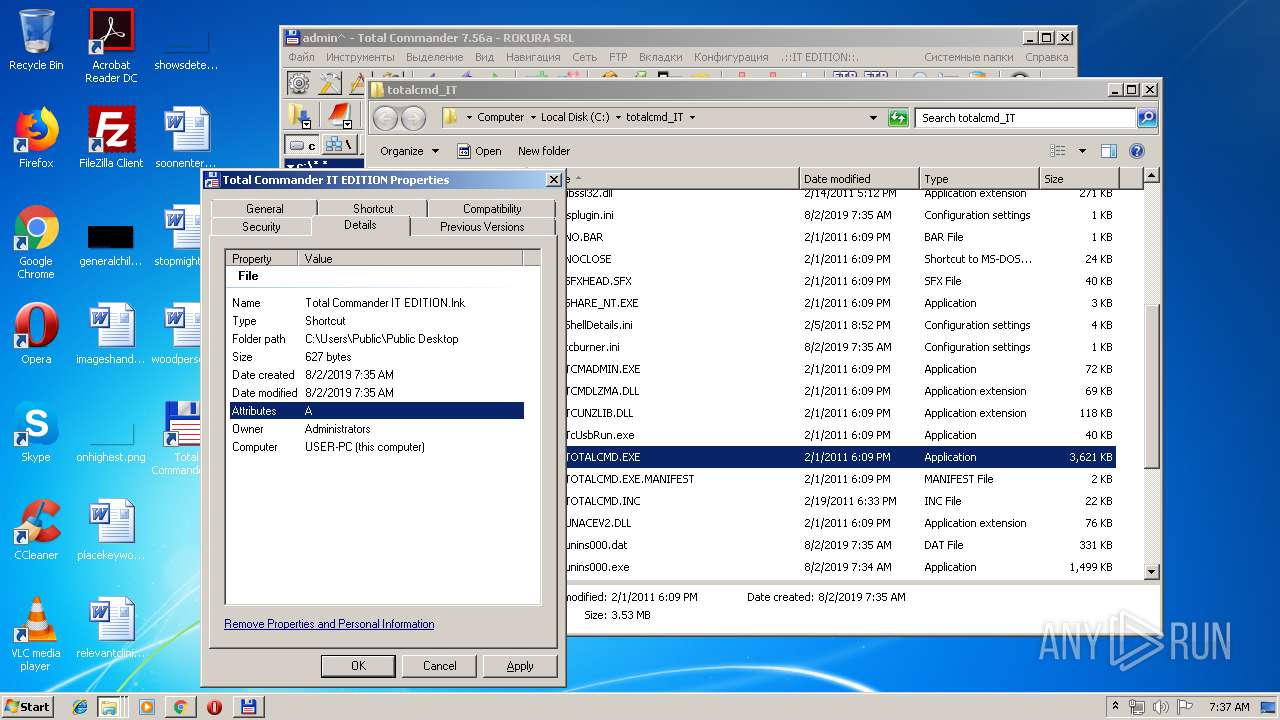Click Opera icon in the taskbar
1280x720 pixels.
tap(214, 707)
